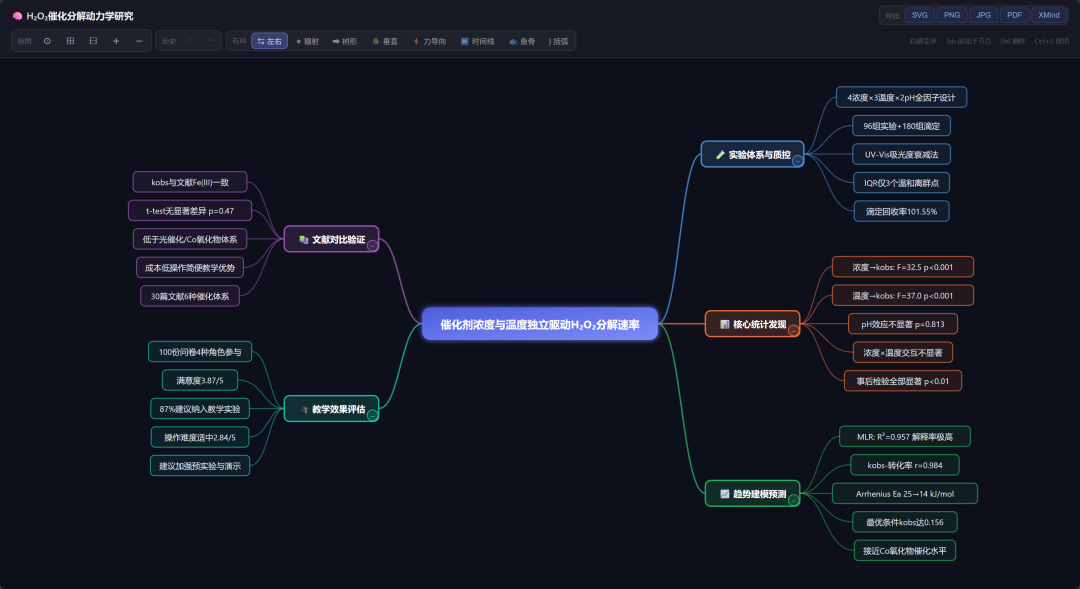Select node 4浓度×3温度×2pH全因子设计
1080x589 pixels.
(901, 97)
